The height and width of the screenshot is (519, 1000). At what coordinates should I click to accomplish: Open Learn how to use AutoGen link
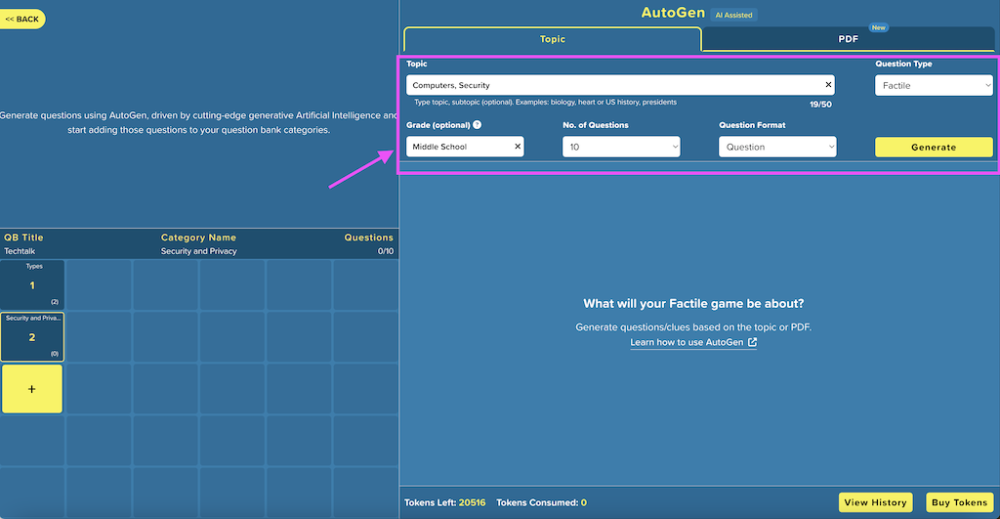coord(687,342)
